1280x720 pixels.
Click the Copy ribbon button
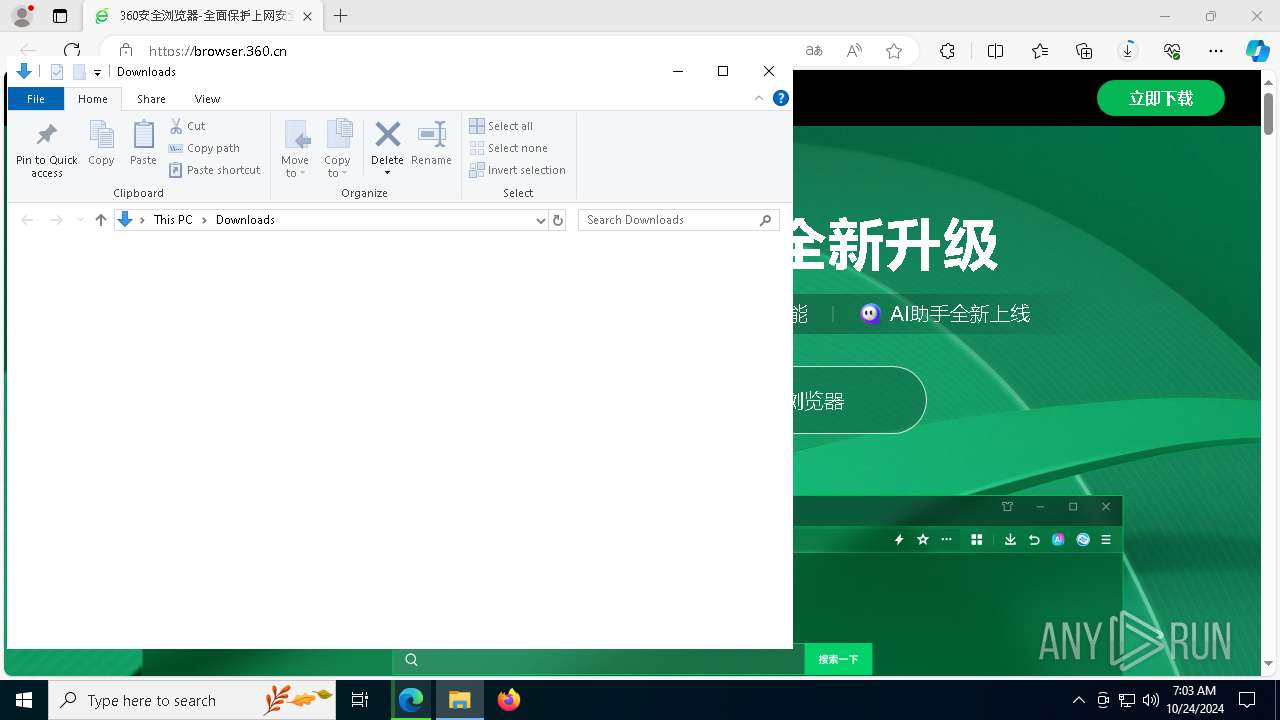[101, 143]
